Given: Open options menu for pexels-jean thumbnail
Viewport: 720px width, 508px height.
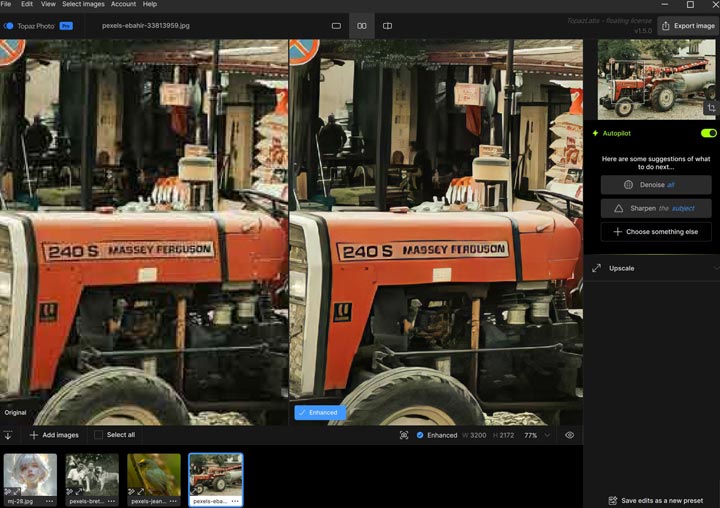Looking at the screenshot, I should point(173,501).
